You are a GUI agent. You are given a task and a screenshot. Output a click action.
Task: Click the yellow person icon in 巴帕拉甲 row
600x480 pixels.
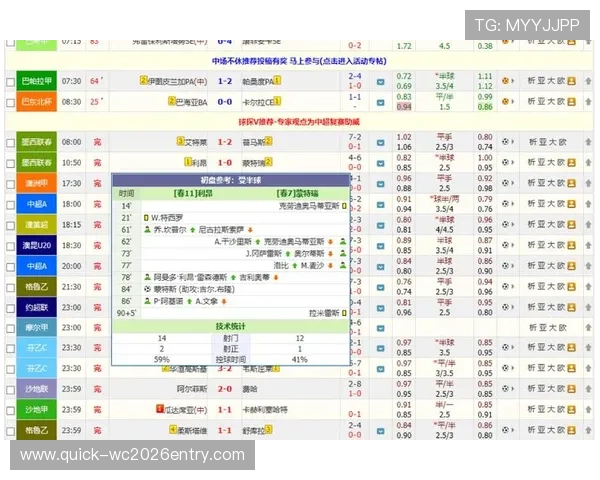coord(572,81)
